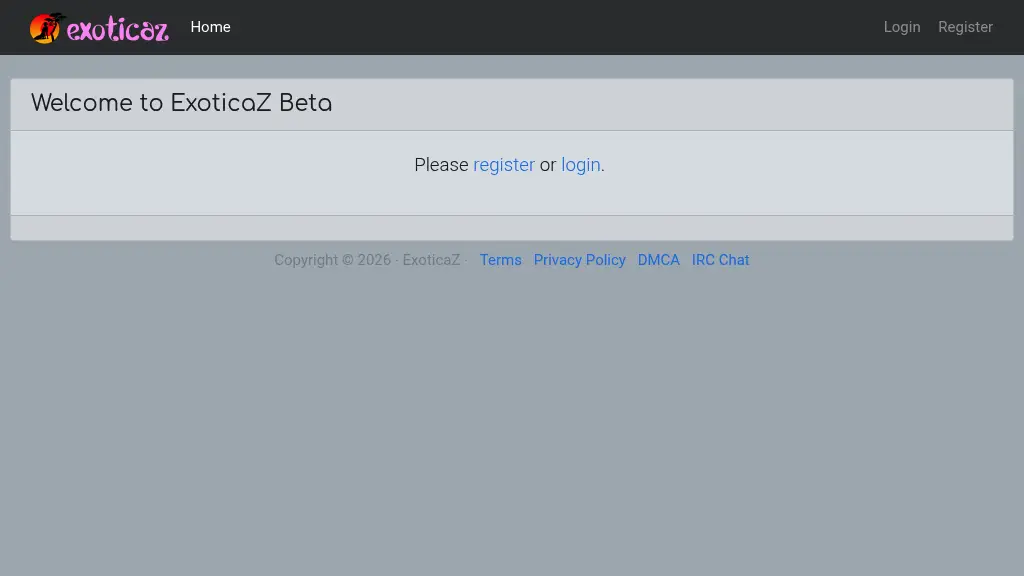Select Register in the top navigation bar

[965, 27]
